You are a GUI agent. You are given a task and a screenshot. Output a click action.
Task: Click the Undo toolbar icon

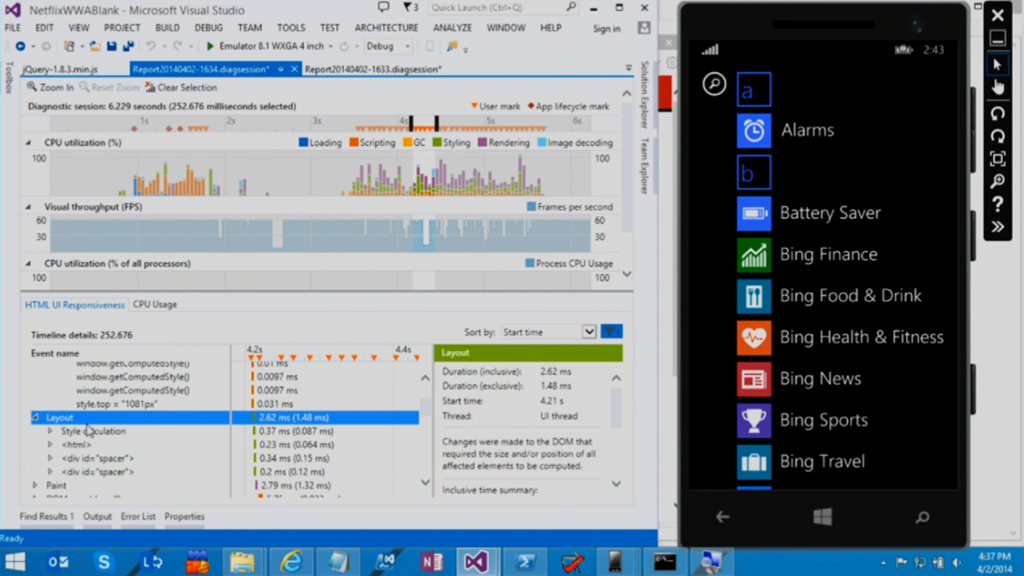pyautogui.click(x=151, y=46)
